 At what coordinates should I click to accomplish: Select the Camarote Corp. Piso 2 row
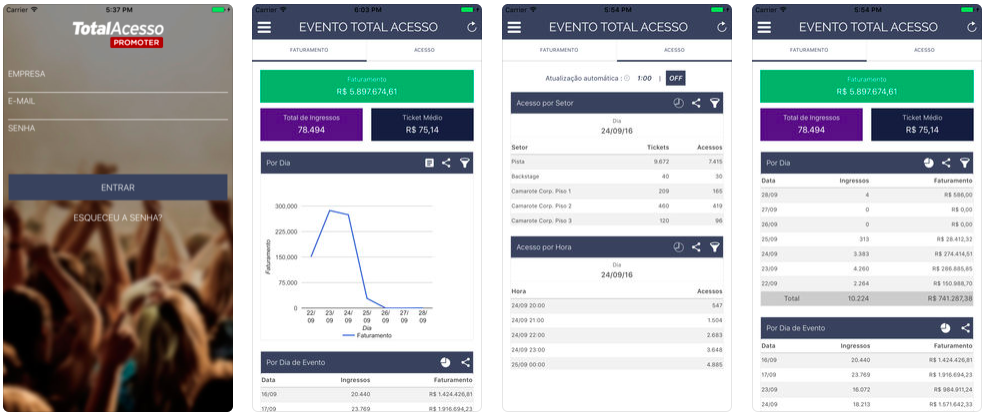tap(617, 206)
